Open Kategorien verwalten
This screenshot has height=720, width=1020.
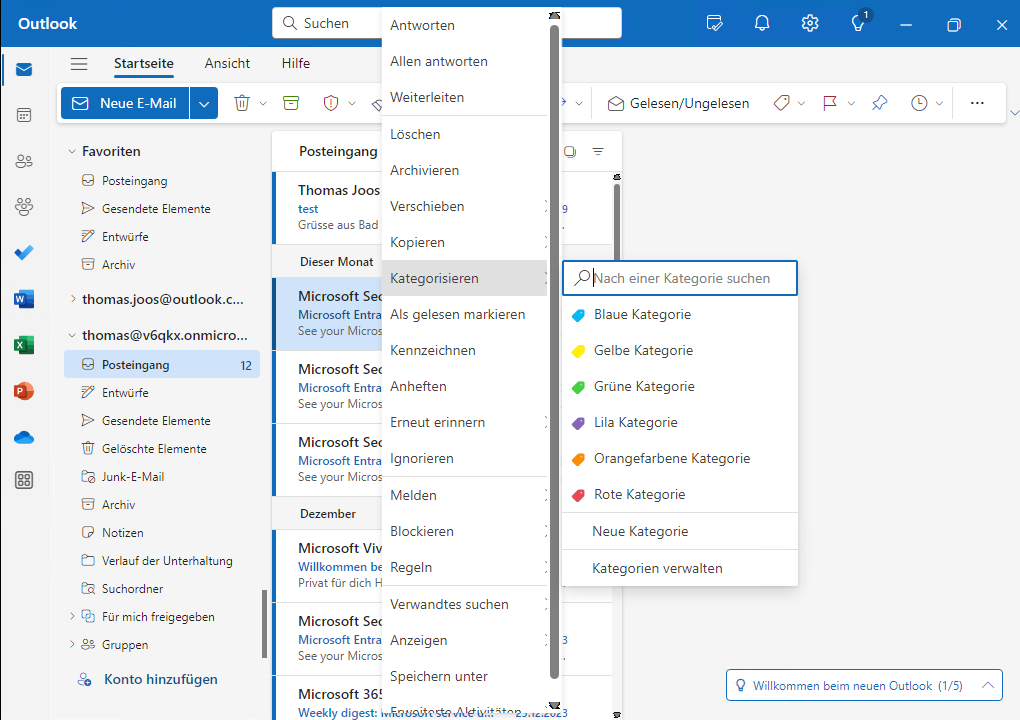pos(655,566)
